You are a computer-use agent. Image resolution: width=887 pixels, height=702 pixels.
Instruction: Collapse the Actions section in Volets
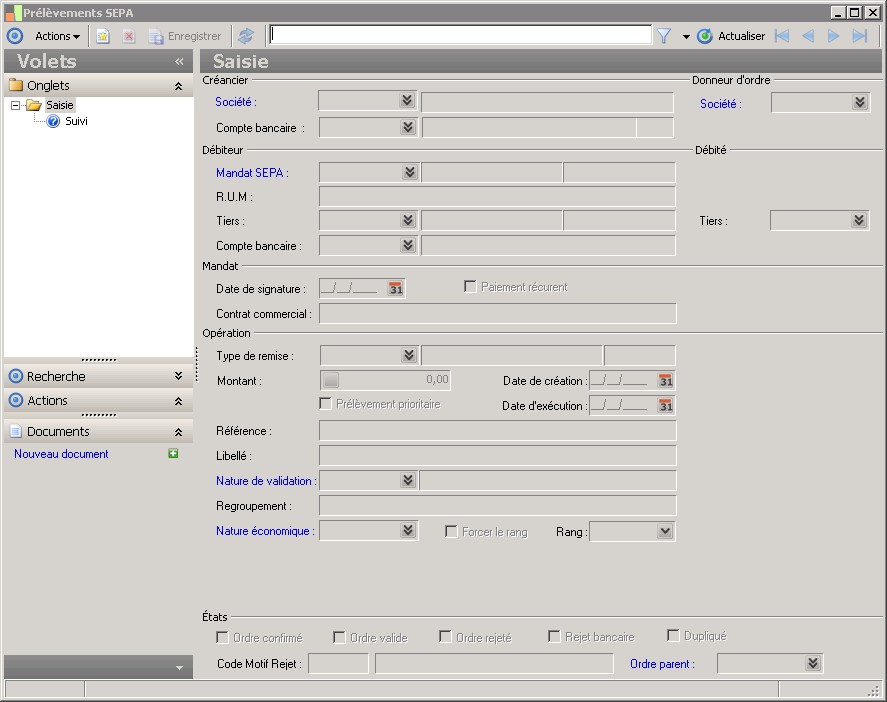pyautogui.click(x=178, y=401)
